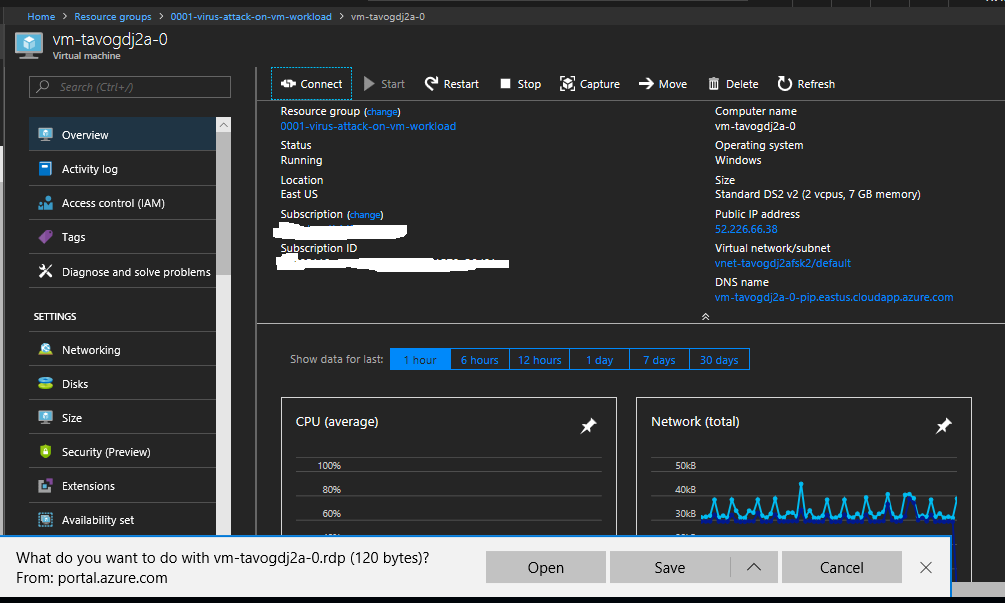
Task: Show data for the last 1 day
Action: 599,359
